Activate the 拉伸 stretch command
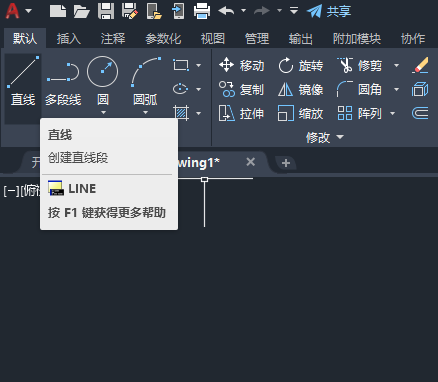Image resolution: width=438 pixels, height=382 pixels. coord(241,113)
